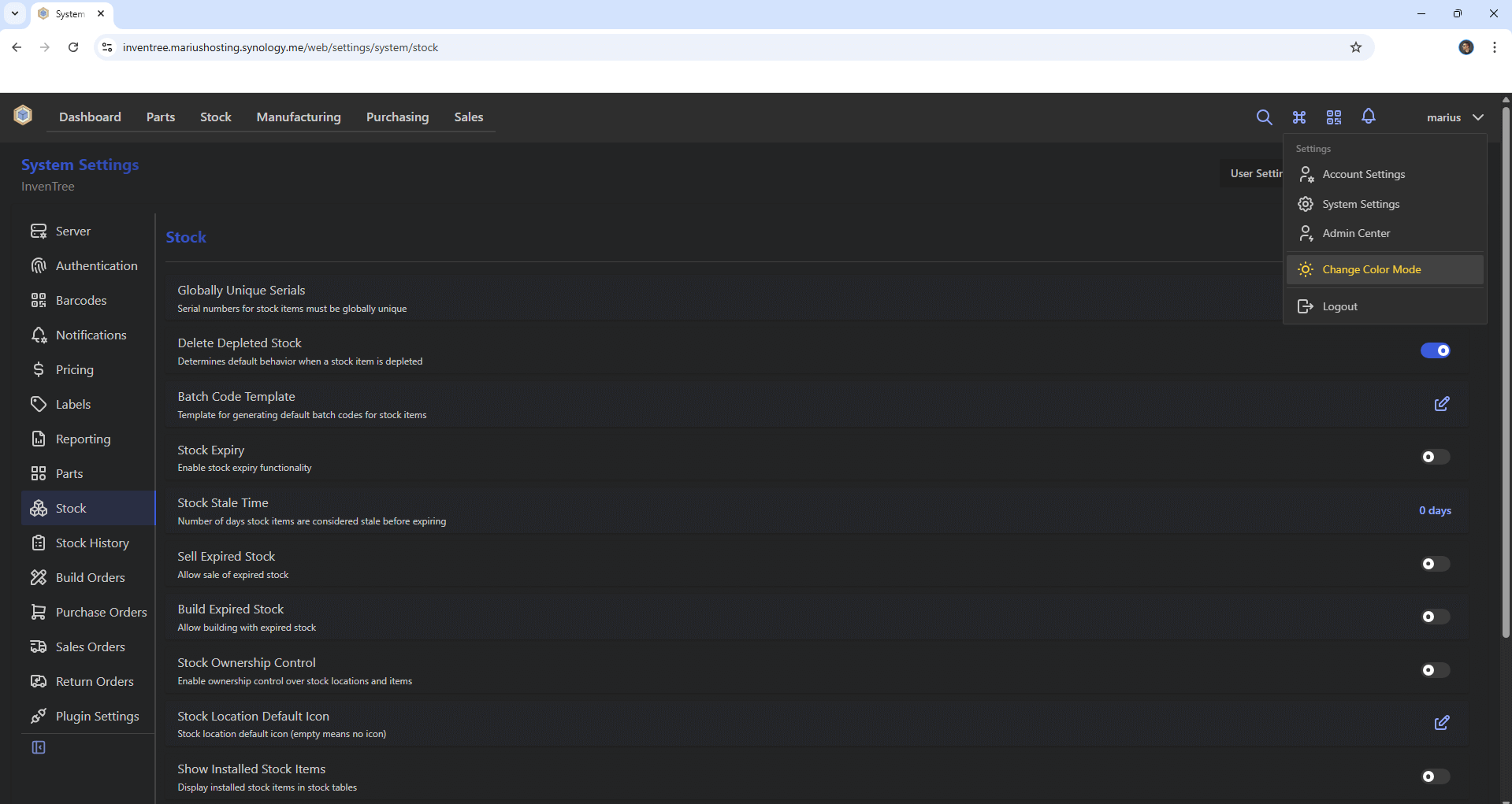The height and width of the screenshot is (804, 1512).
Task: Enable the Stock Expiry toggle
Action: click(x=1435, y=457)
